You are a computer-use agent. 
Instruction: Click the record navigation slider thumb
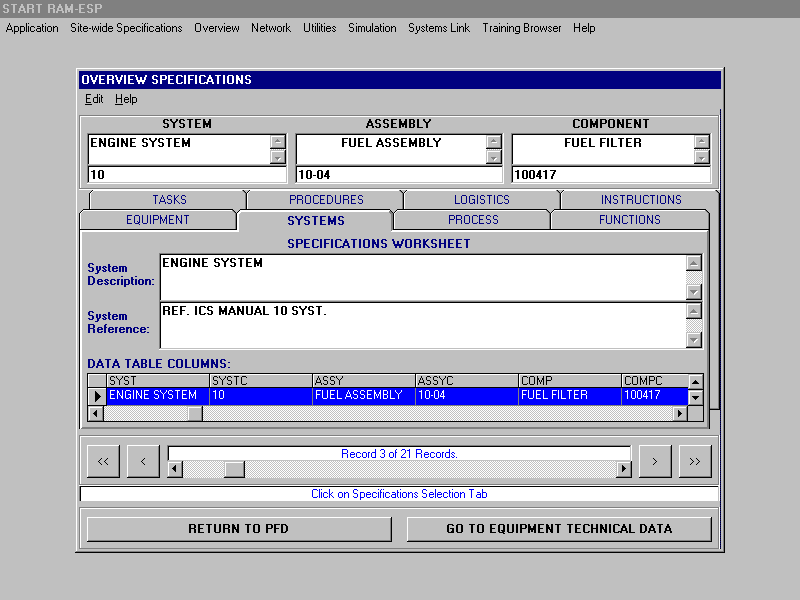coord(234,469)
